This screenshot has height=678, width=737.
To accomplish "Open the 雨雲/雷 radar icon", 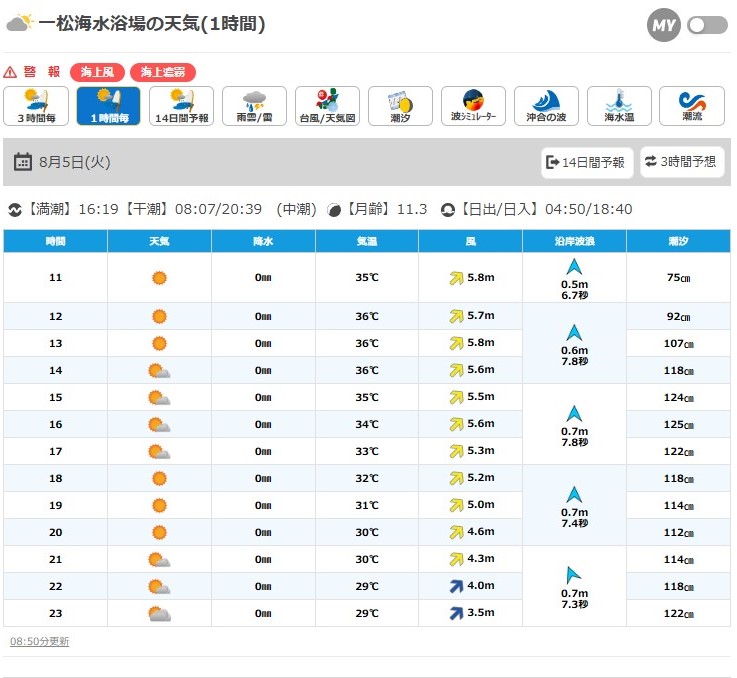I will pyautogui.click(x=254, y=106).
